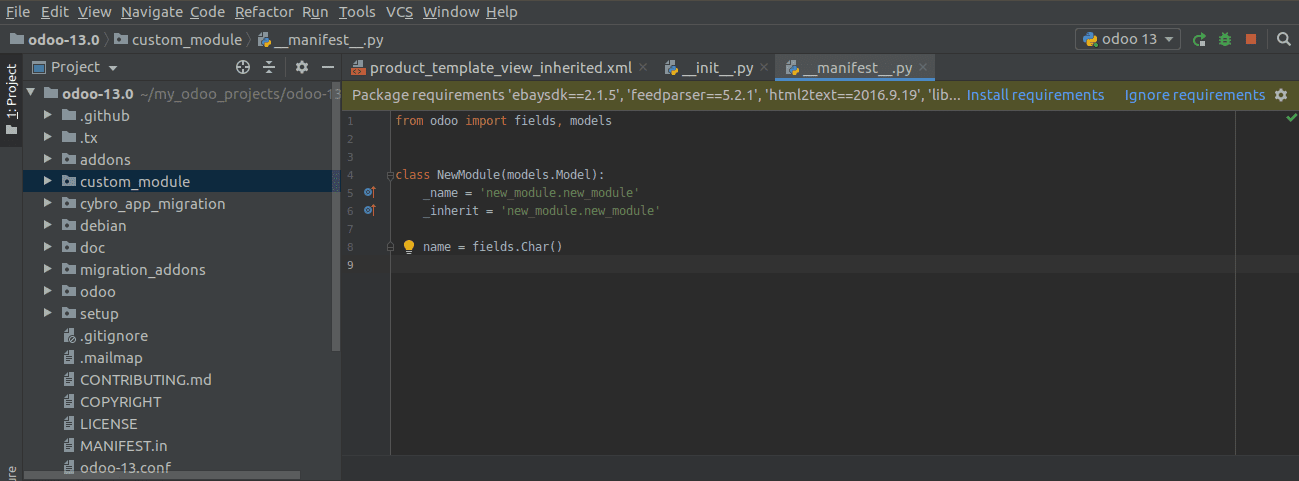Stop the running process with red square
Viewport: 1299px width, 481px height.
click(1250, 39)
